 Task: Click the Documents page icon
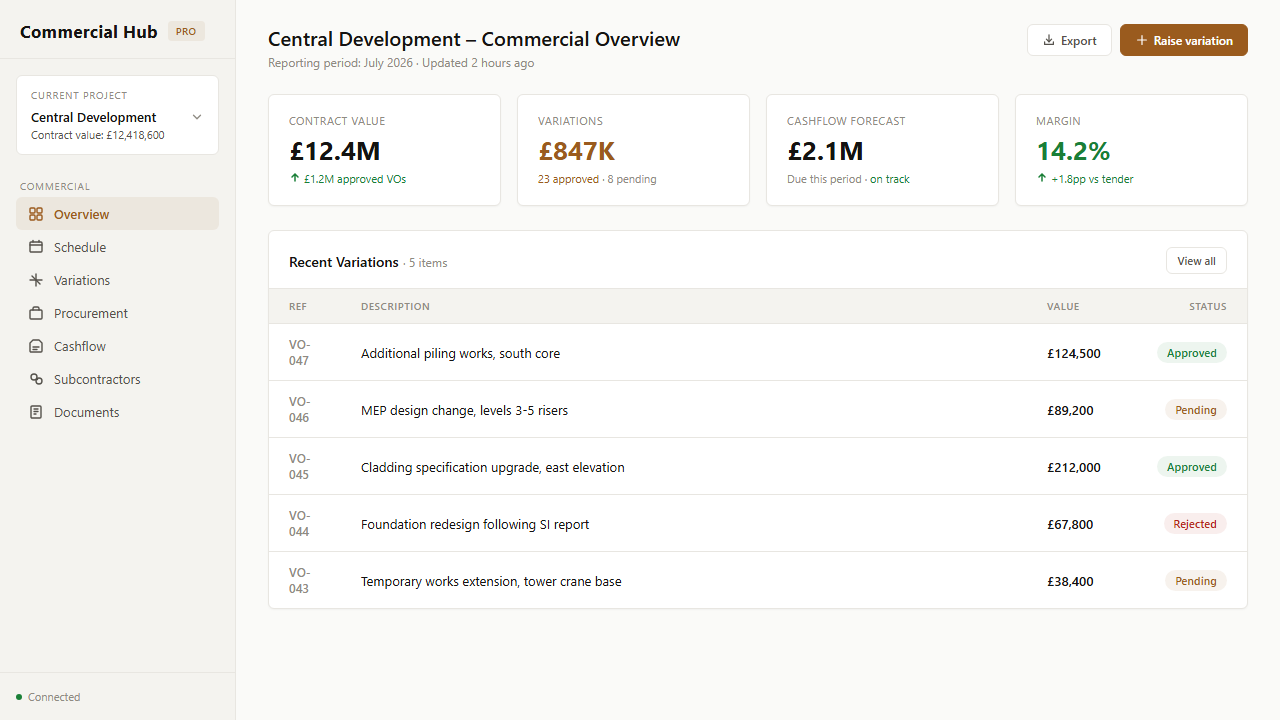point(36,412)
